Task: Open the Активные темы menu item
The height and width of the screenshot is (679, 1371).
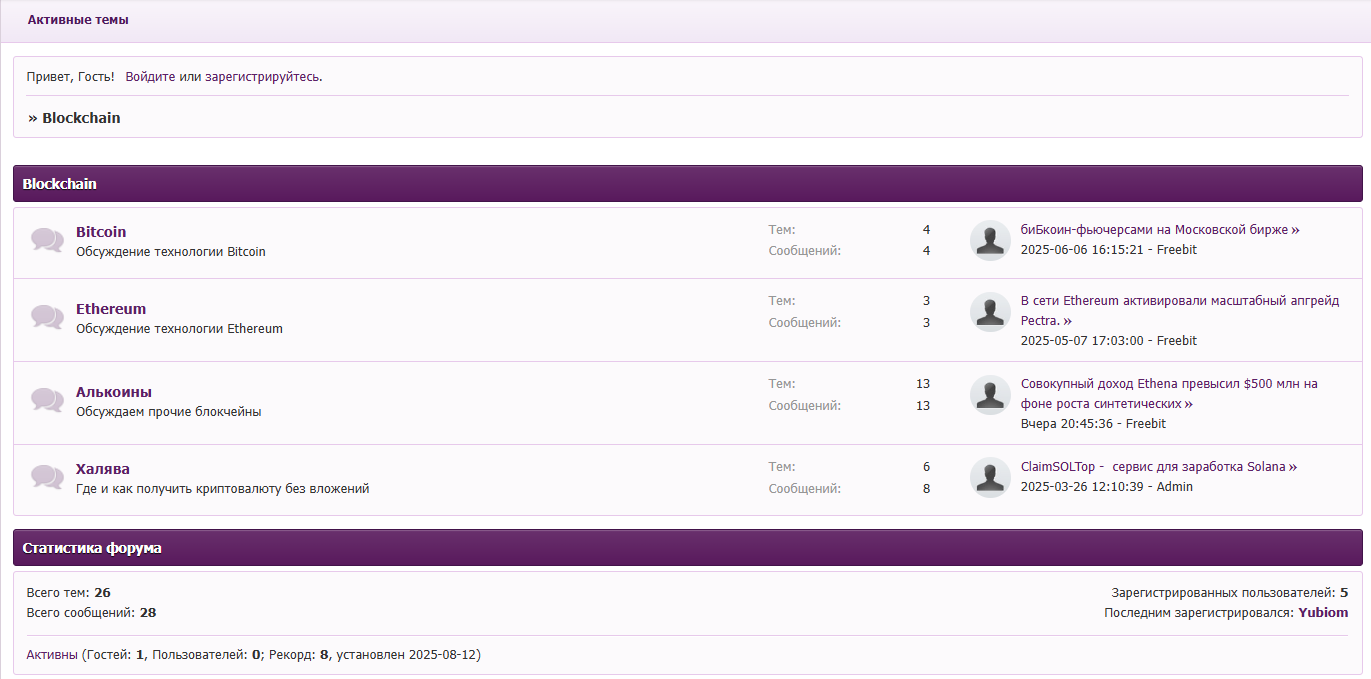Action: (78, 20)
